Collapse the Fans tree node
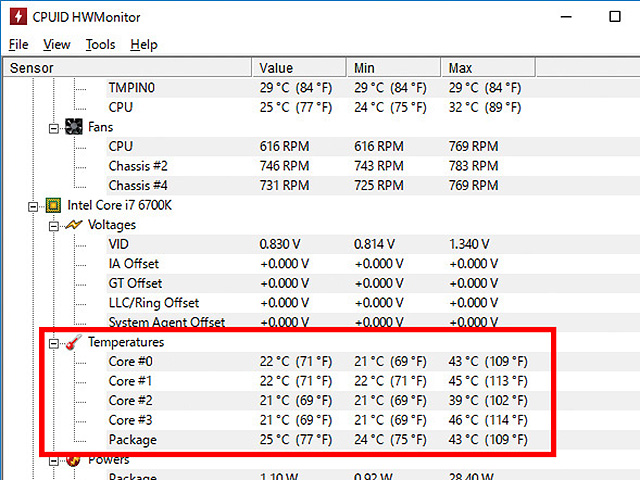Viewport: 640px width, 480px height. pyautogui.click(x=53, y=129)
